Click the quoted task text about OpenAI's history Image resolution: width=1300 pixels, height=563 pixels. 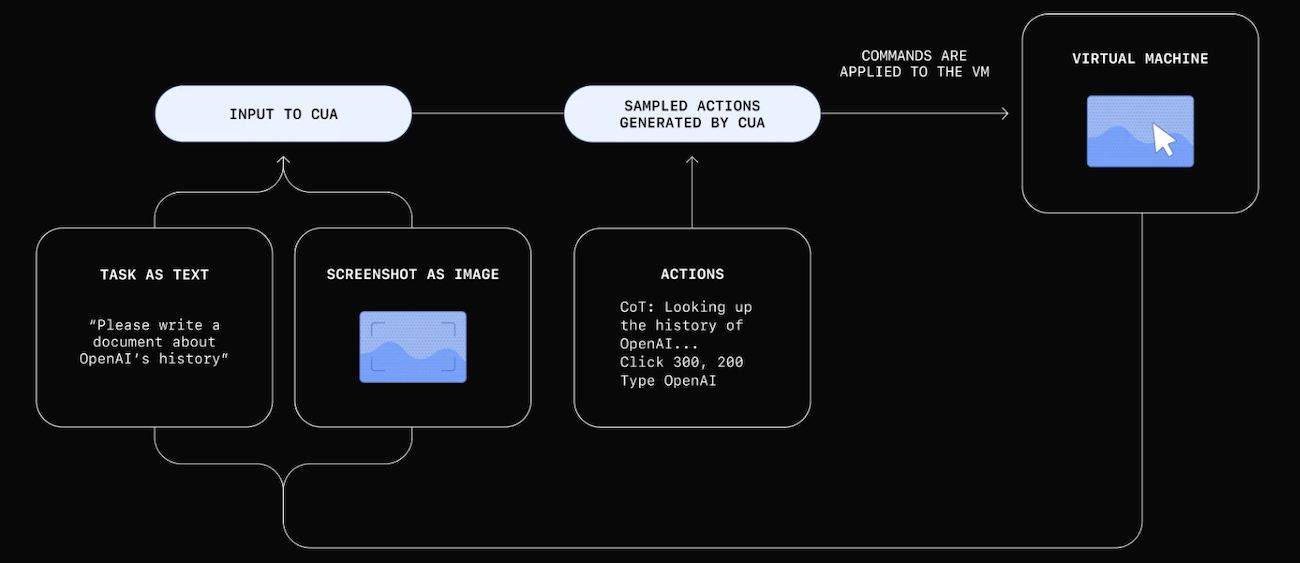tap(154, 342)
